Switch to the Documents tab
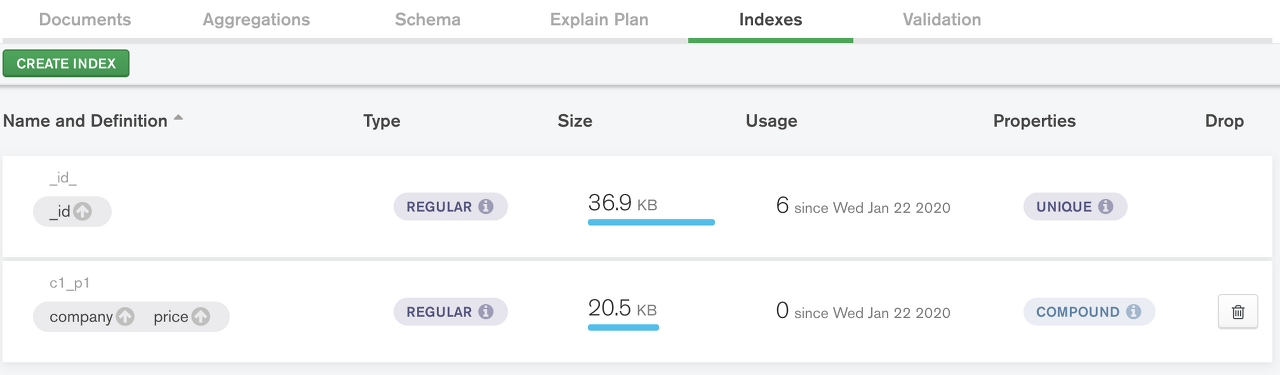The image size is (1280, 375). (x=85, y=20)
